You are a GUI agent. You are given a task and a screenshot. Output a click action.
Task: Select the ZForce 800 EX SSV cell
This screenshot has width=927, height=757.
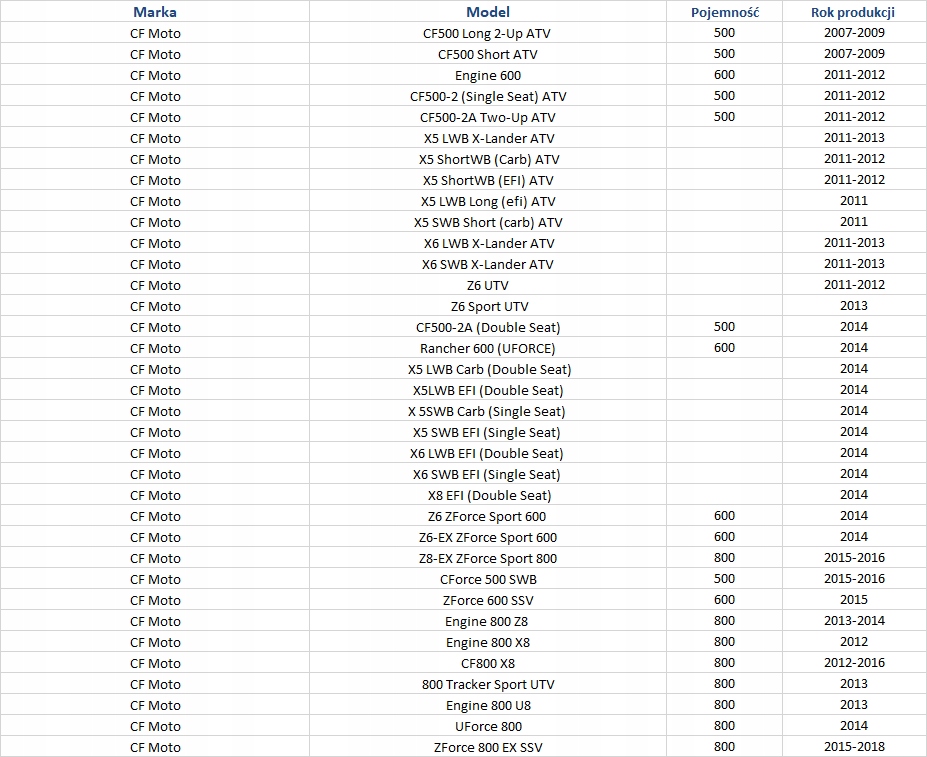(x=487, y=747)
